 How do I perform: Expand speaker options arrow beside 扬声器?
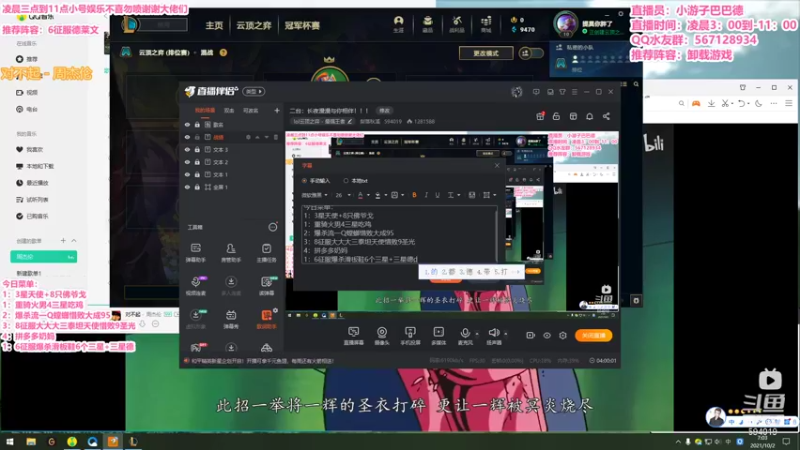tap(506, 334)
